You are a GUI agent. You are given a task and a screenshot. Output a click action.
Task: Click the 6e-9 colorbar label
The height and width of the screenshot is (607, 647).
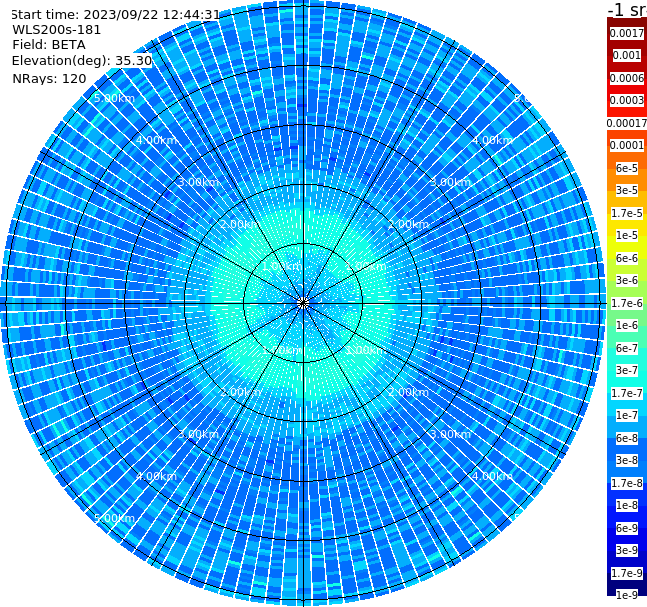tap(627, 528)
